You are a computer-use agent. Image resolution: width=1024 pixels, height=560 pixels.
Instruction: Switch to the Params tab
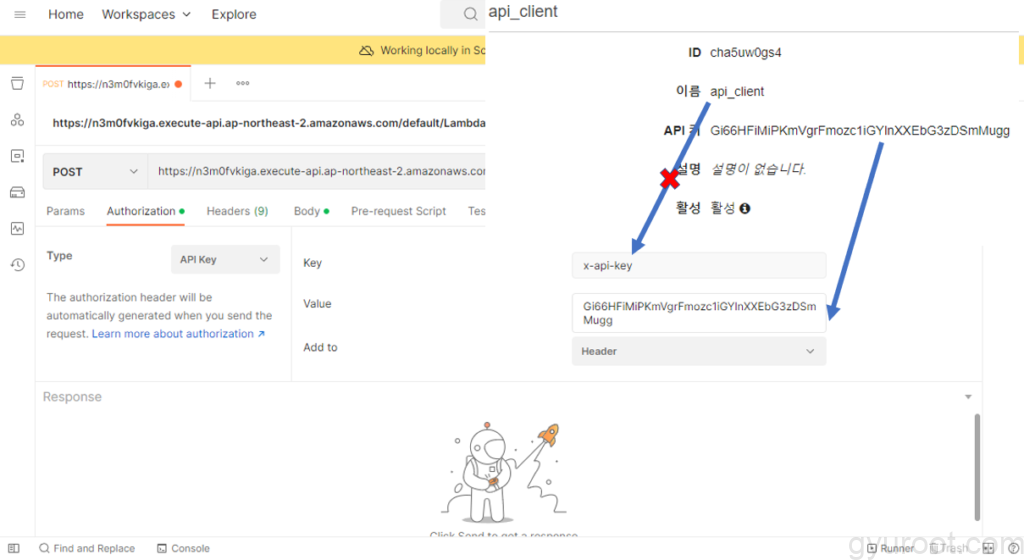click(66, 211)
